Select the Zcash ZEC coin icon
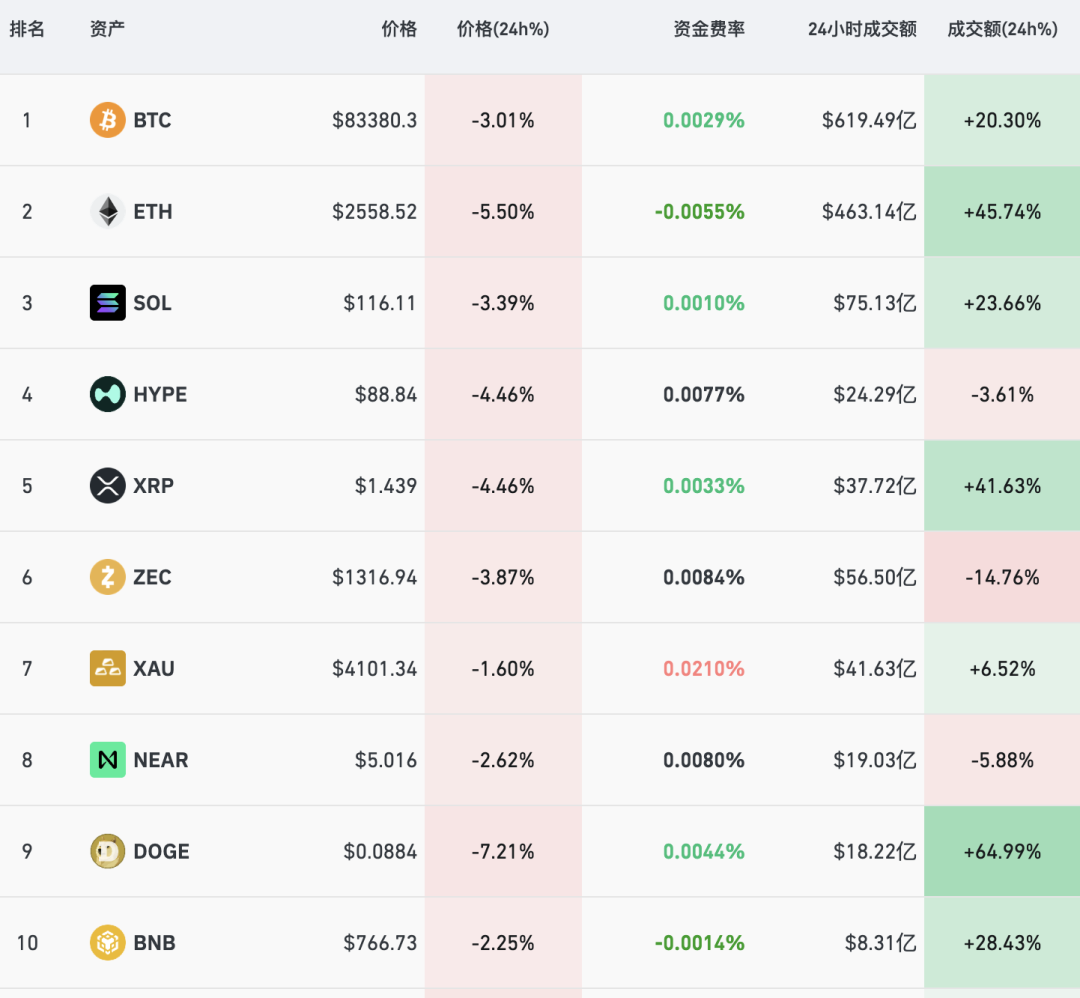 click(107, 577)
